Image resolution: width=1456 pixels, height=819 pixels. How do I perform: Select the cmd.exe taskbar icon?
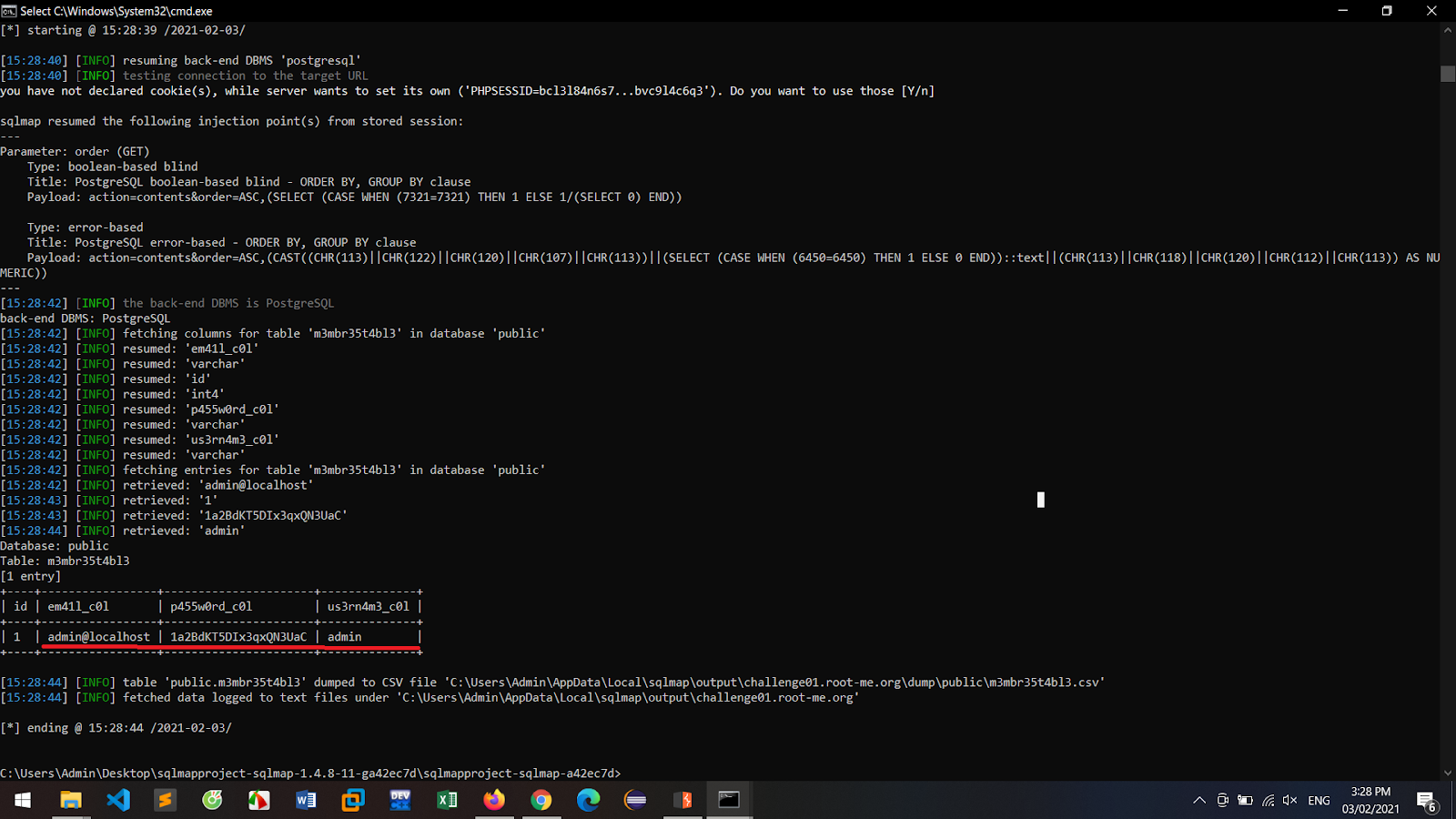tap(729, 800)
